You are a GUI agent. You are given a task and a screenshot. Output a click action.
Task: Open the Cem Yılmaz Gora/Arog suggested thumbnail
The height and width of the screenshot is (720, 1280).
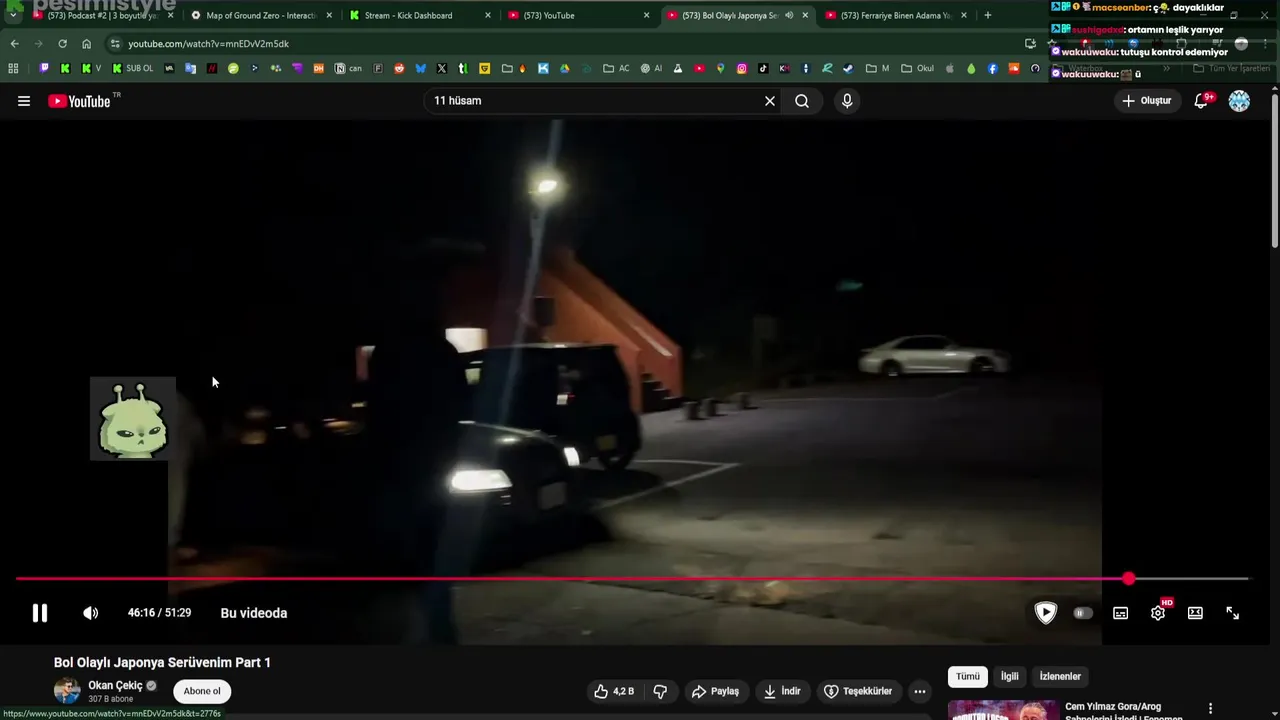pos(1003,710)
